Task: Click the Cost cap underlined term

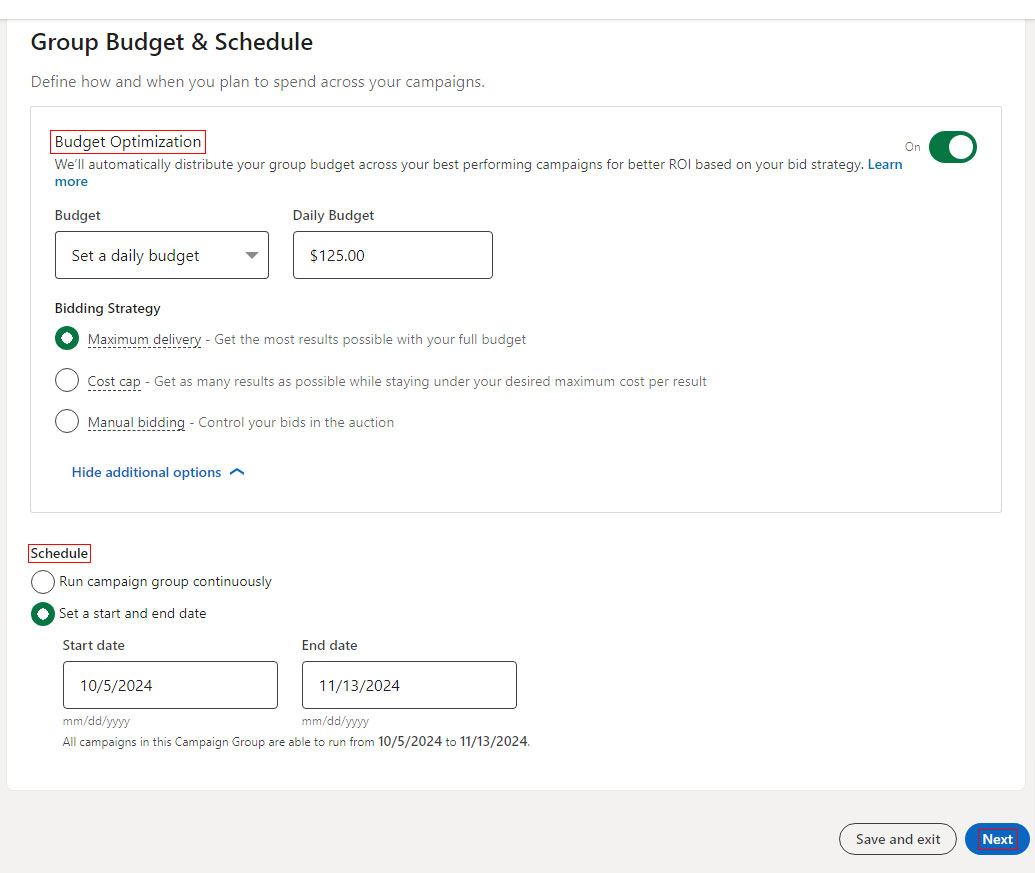Action: (114, 381)
